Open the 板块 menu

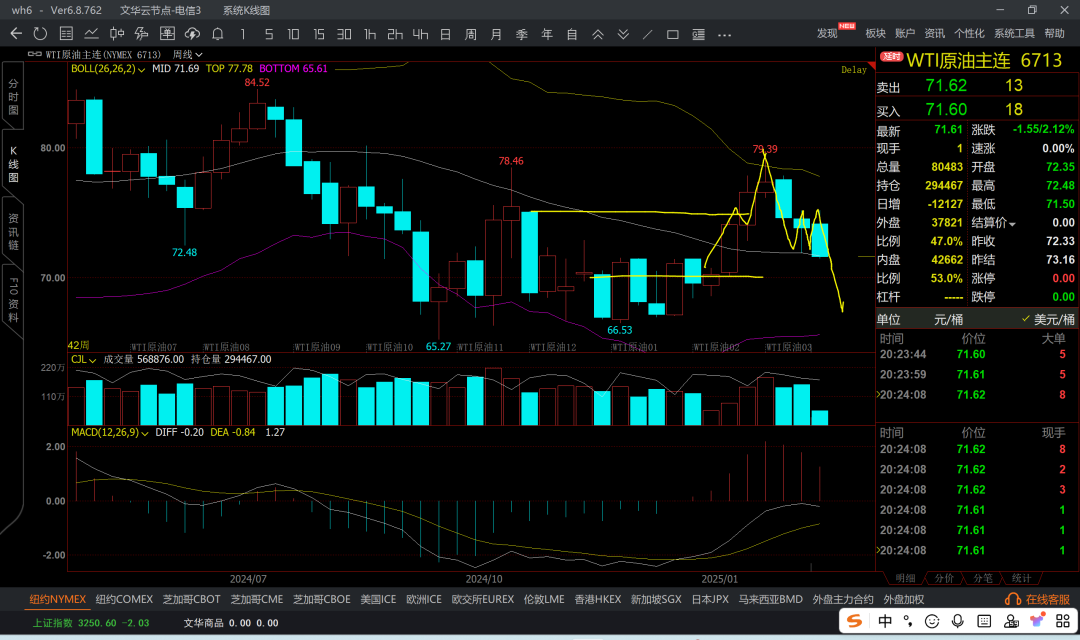click(875, 33)
